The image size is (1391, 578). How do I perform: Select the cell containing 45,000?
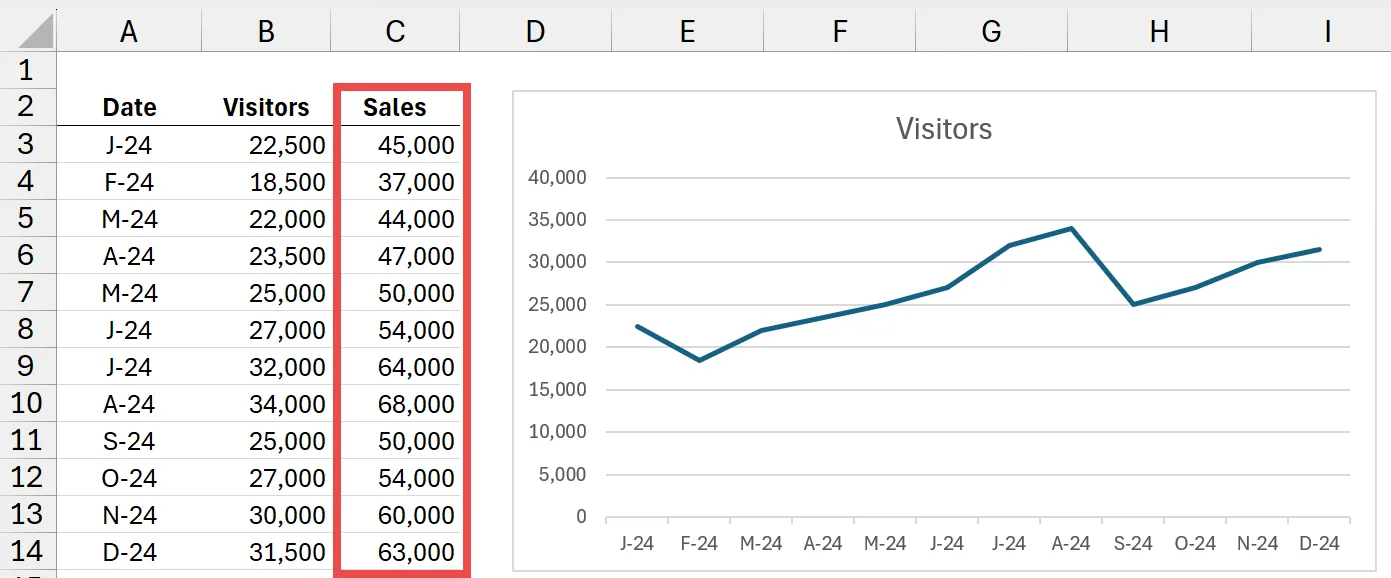tap(401, 145)
